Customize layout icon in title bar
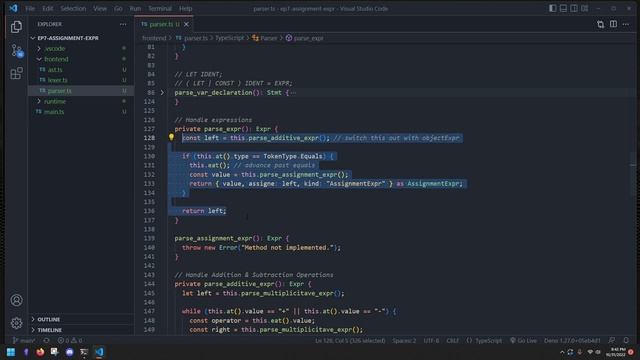The height and width of the screenshot is (360, 640). point(585,8)
